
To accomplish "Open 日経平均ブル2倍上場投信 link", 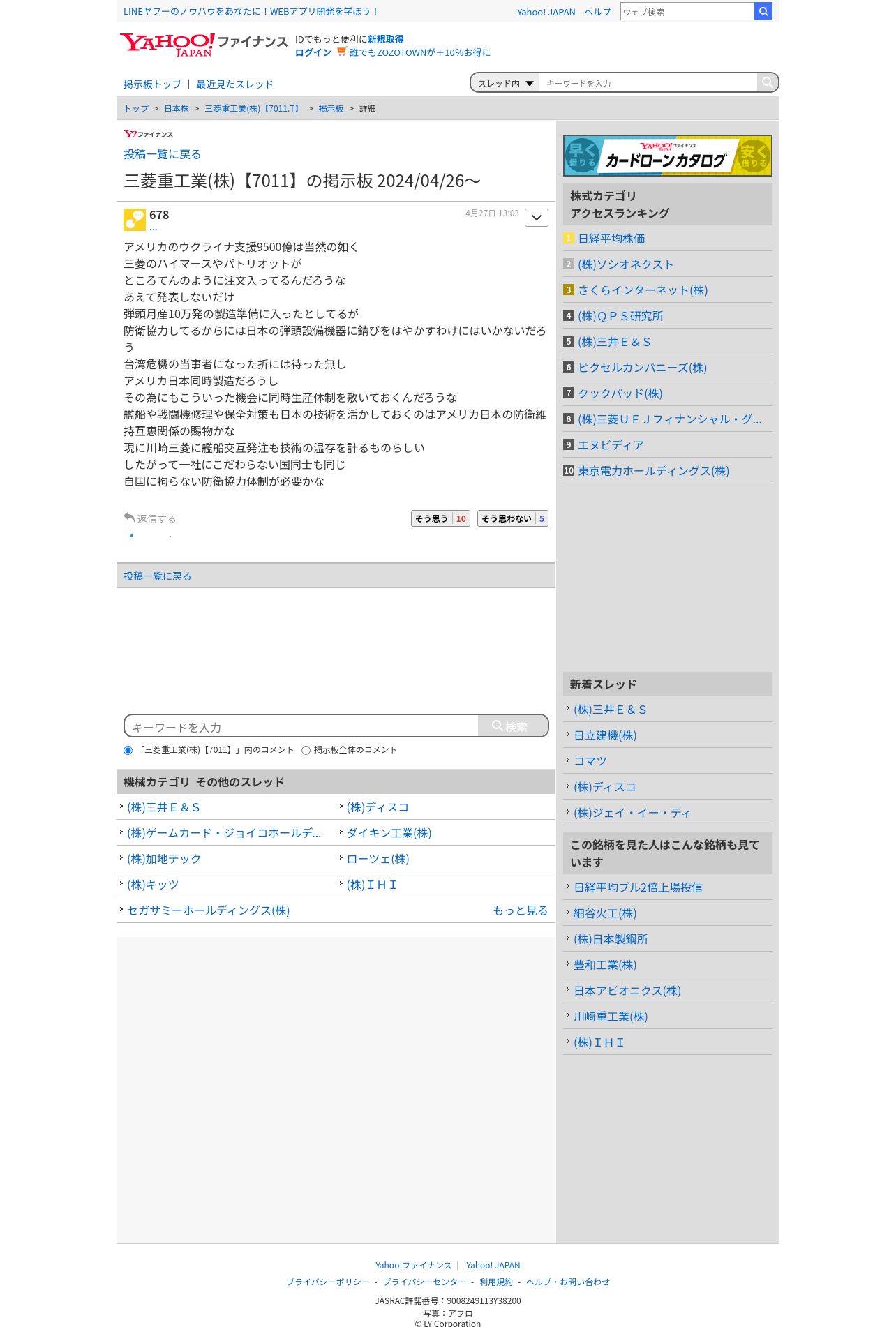I will coord(638,887).
